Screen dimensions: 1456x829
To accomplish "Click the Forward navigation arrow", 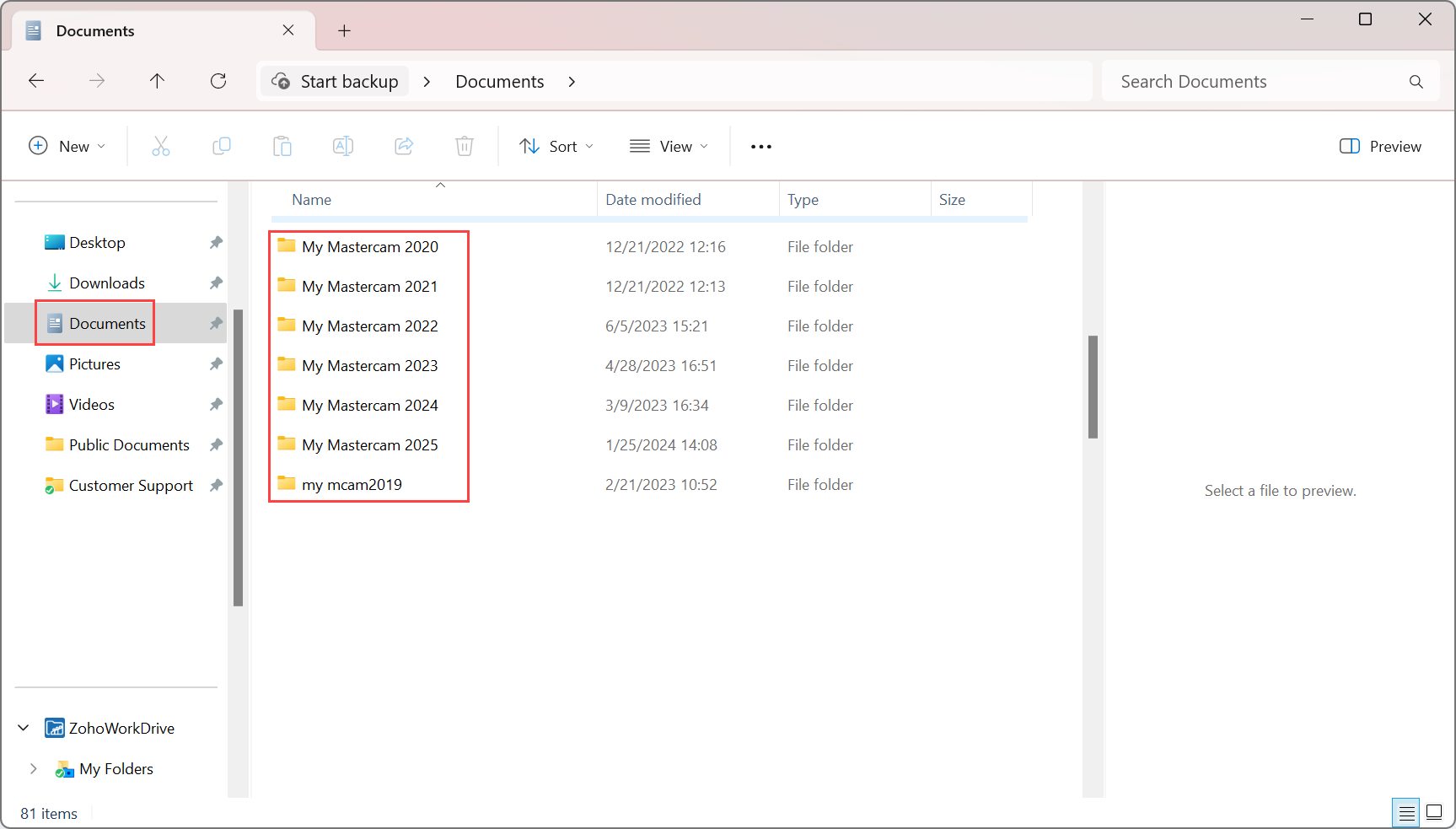I will point(97,81).
